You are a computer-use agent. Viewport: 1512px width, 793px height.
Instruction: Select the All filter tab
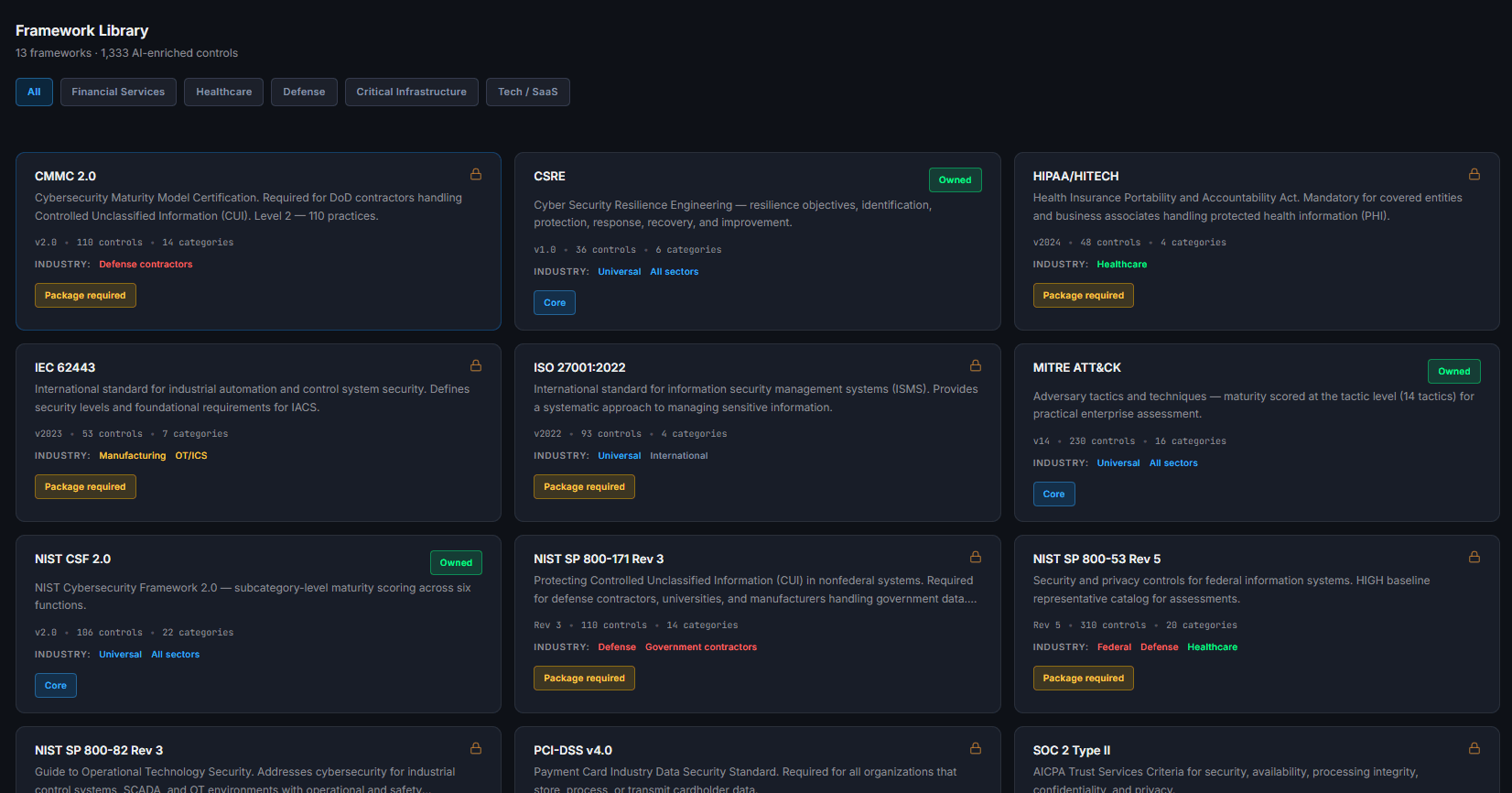34,92
